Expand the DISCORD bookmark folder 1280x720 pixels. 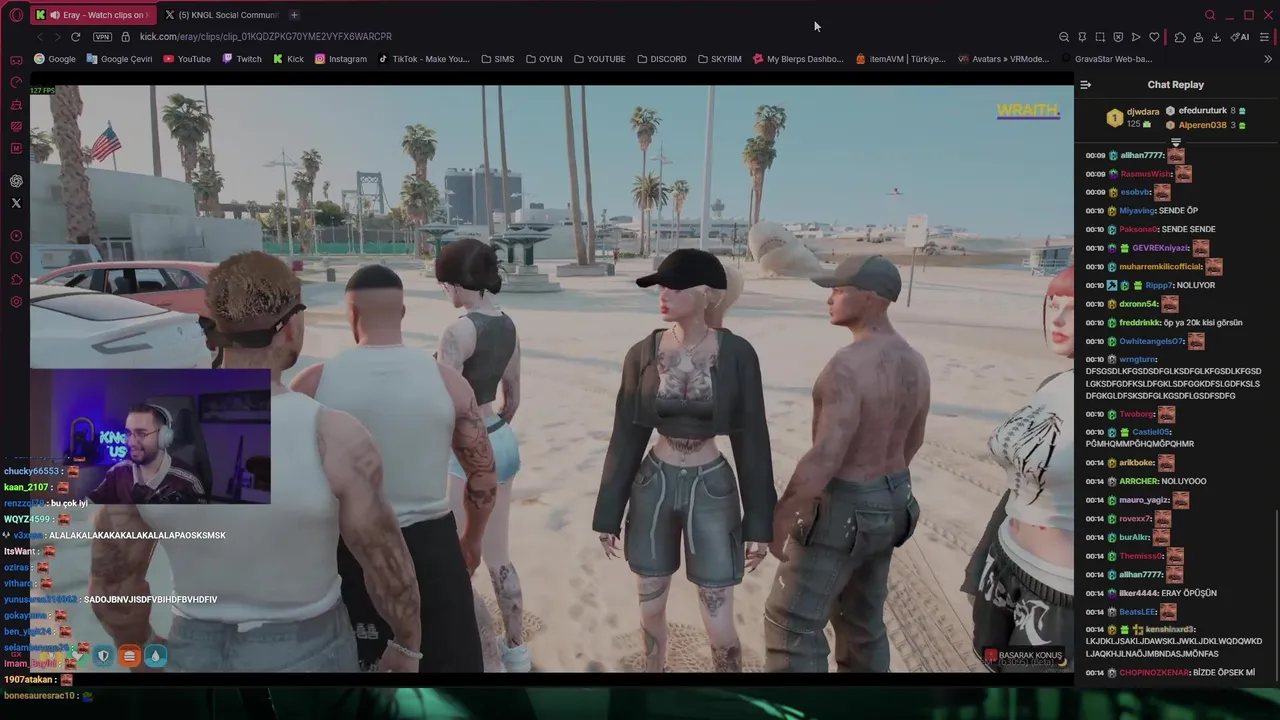point(661,59)
